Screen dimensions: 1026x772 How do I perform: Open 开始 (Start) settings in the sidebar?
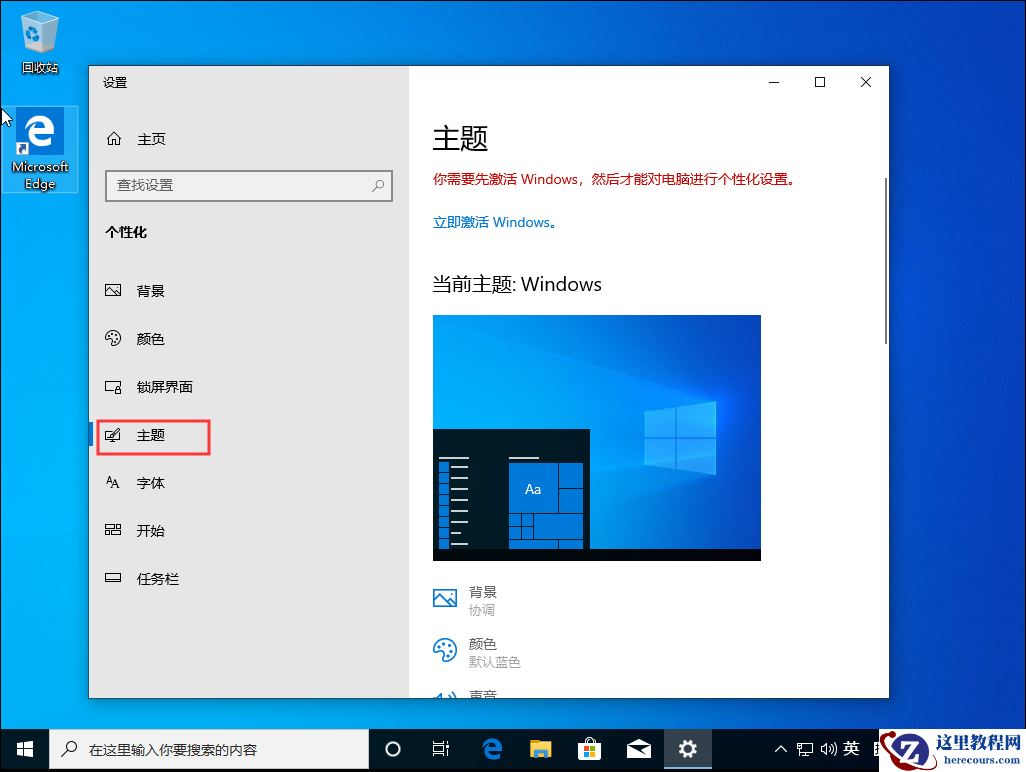(x=151, y=531)
